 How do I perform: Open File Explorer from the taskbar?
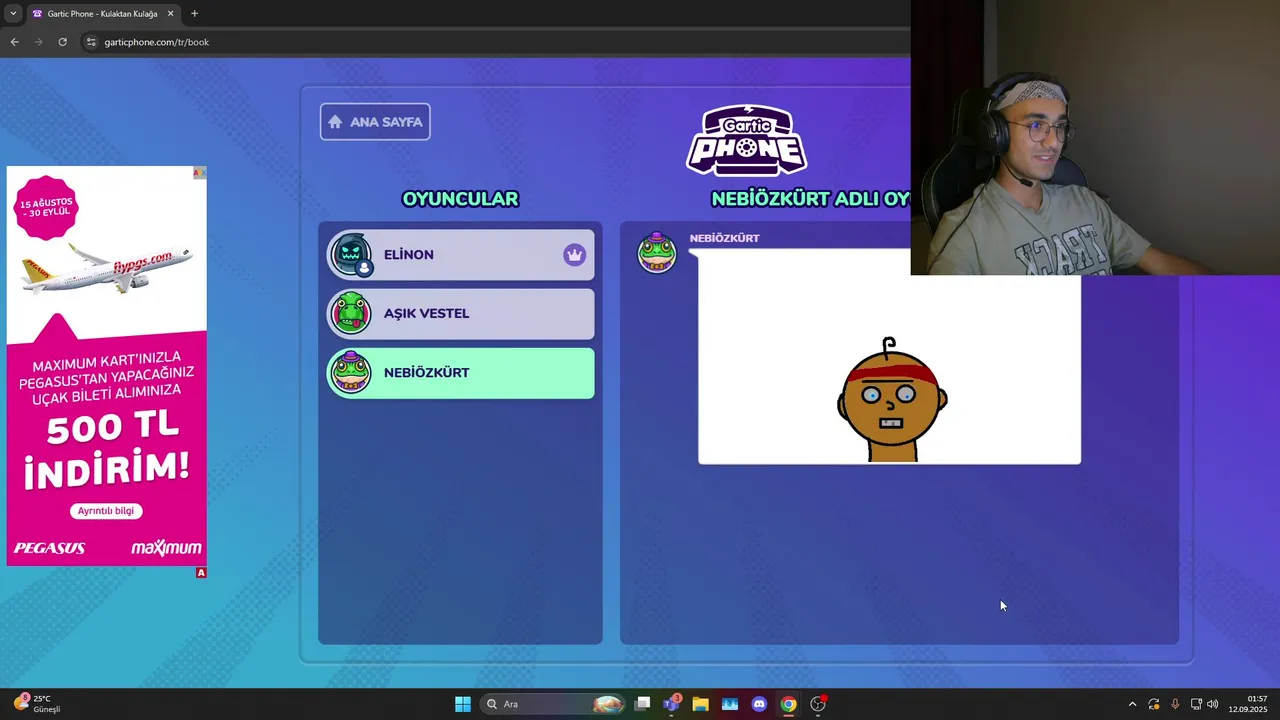click(700, 704)
